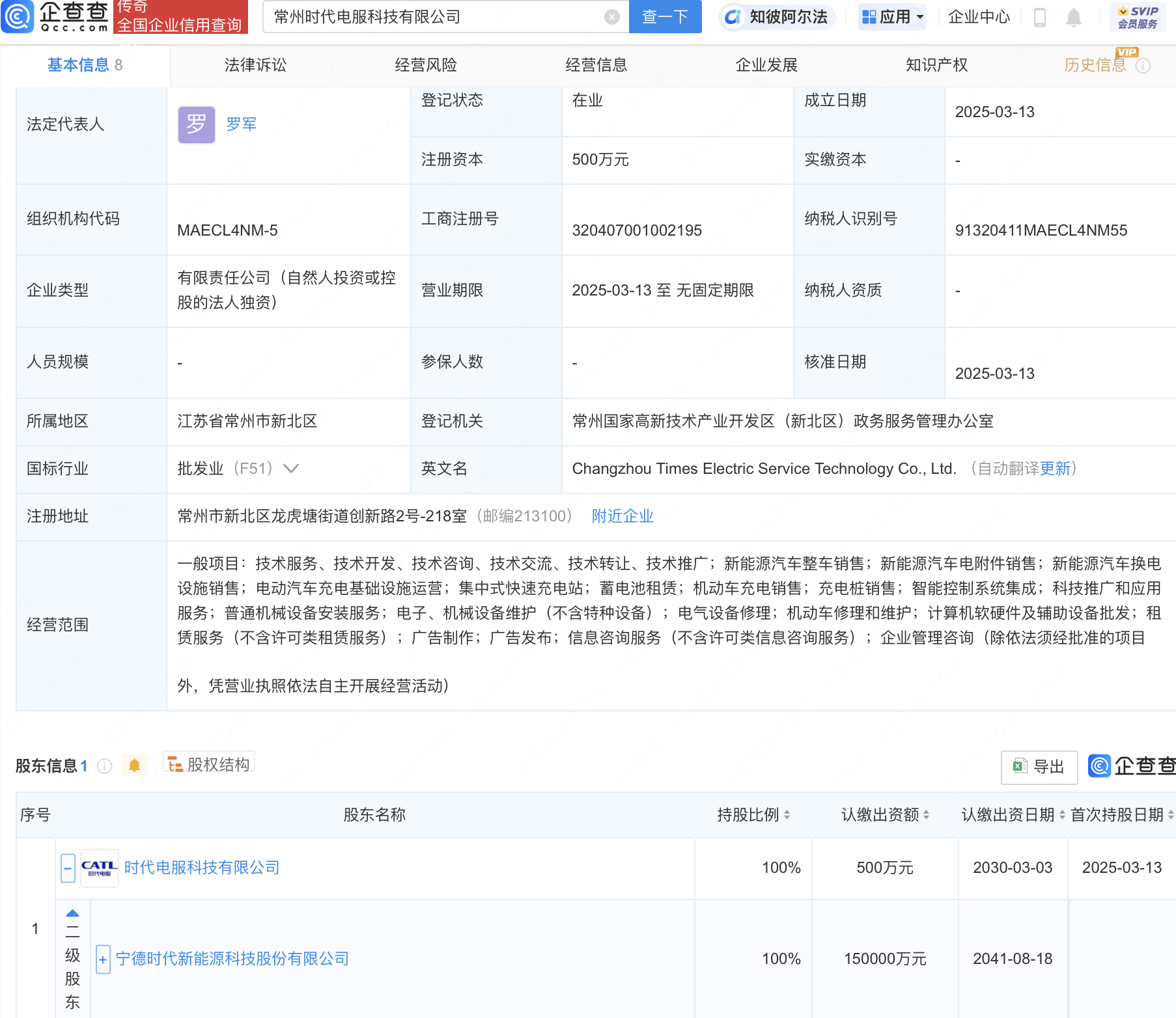Click taxpayer ID 91320411MAECL4NM55
This screenshot has width=1176, height=1018.
pyautogui.click(x=1041, y=230)
